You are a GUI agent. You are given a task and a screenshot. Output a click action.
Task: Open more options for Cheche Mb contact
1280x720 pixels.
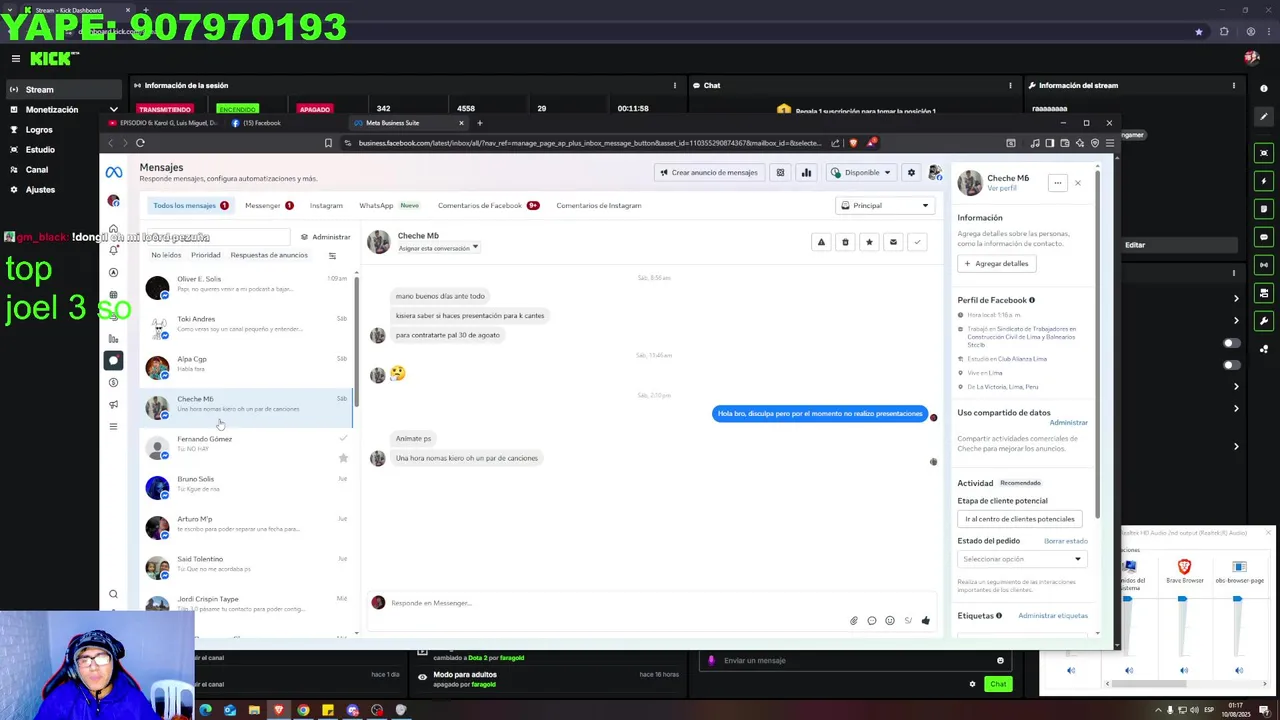[x=1057, y=183]
